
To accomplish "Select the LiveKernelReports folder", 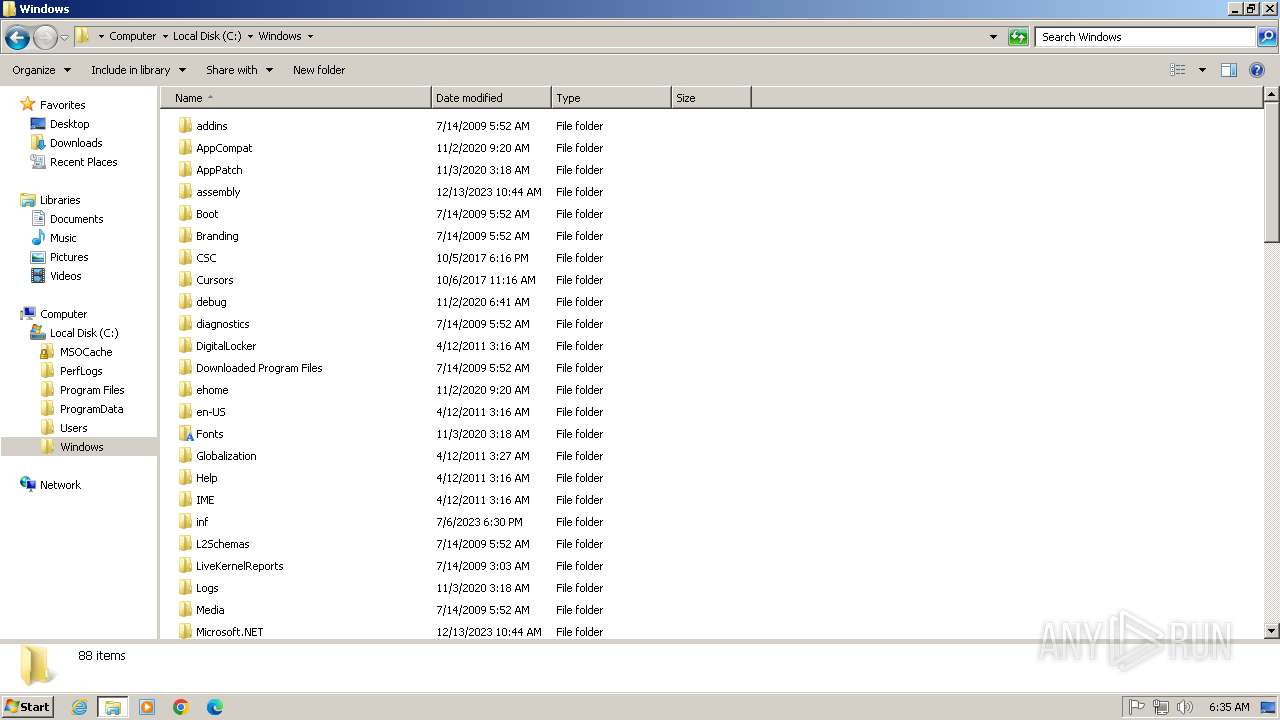I will tap(239, 566).
